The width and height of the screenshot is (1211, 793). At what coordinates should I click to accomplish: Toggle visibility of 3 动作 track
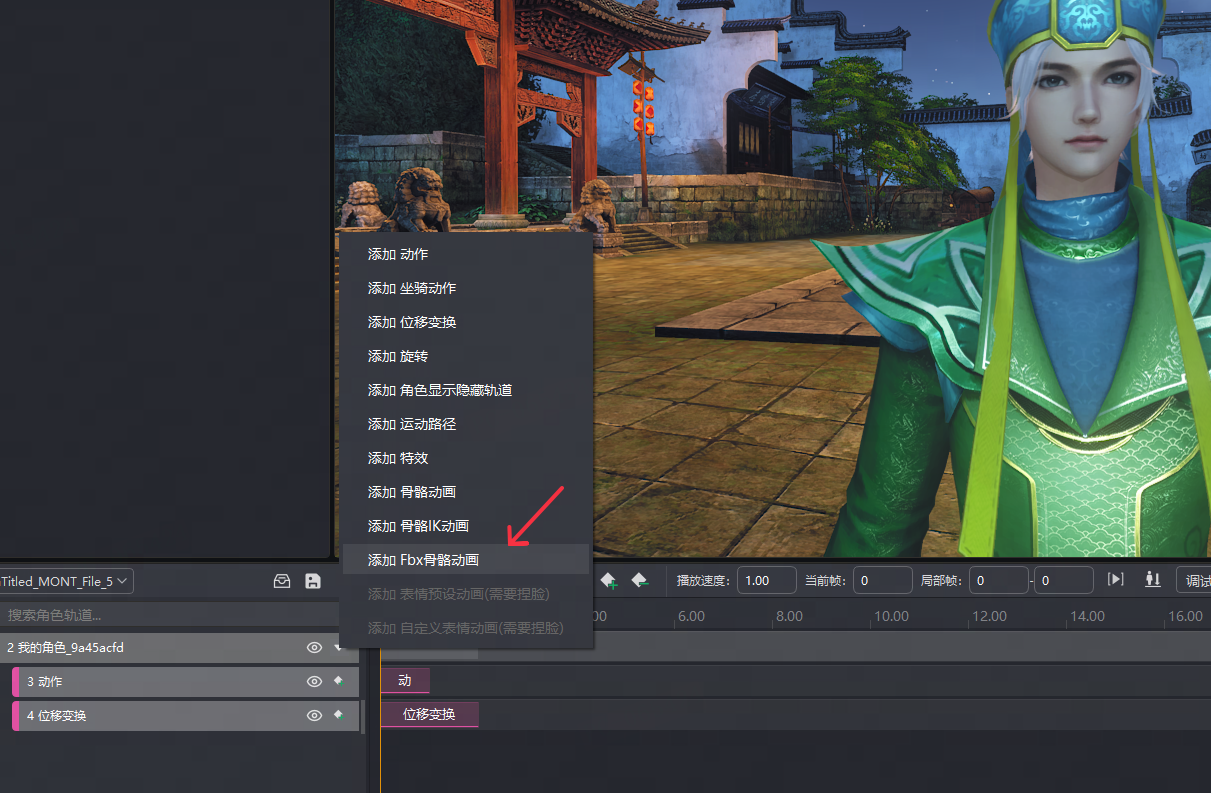[314, 682]
